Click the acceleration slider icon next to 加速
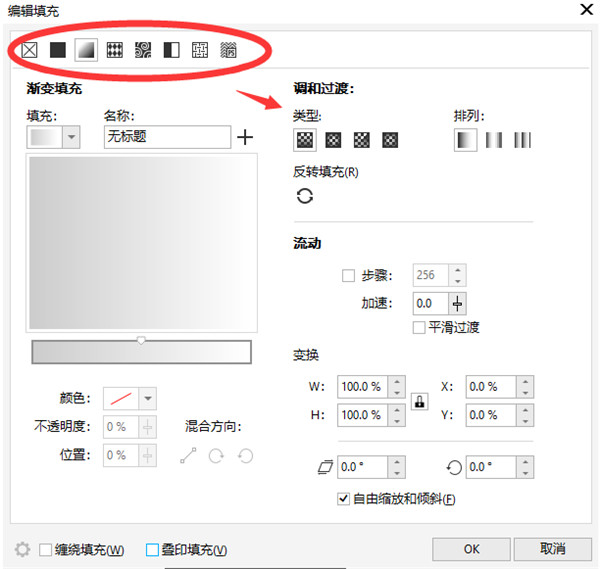The width and height of the screenshot is (600, 569). (457, 304)
